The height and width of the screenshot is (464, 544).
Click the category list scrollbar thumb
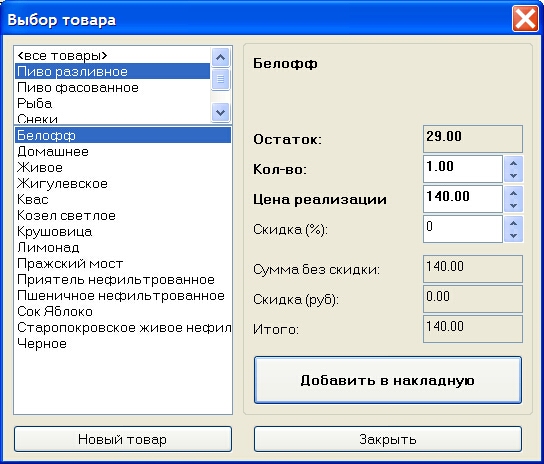tap(220, 79)
